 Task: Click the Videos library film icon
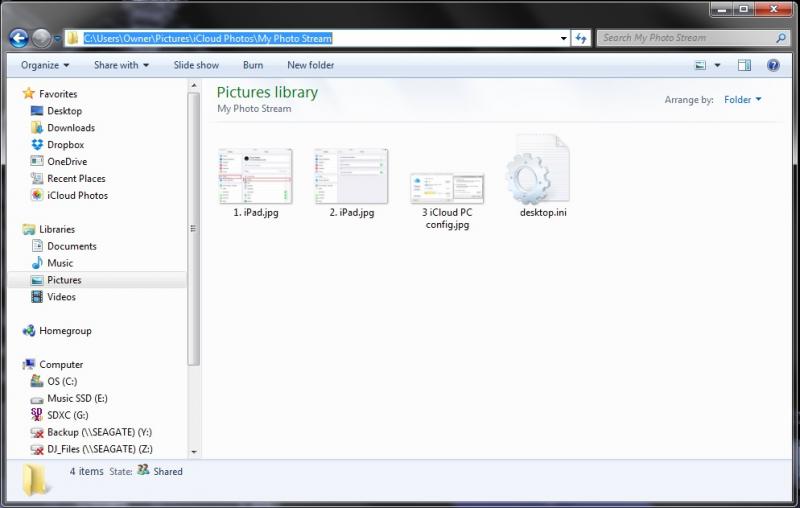37,296
